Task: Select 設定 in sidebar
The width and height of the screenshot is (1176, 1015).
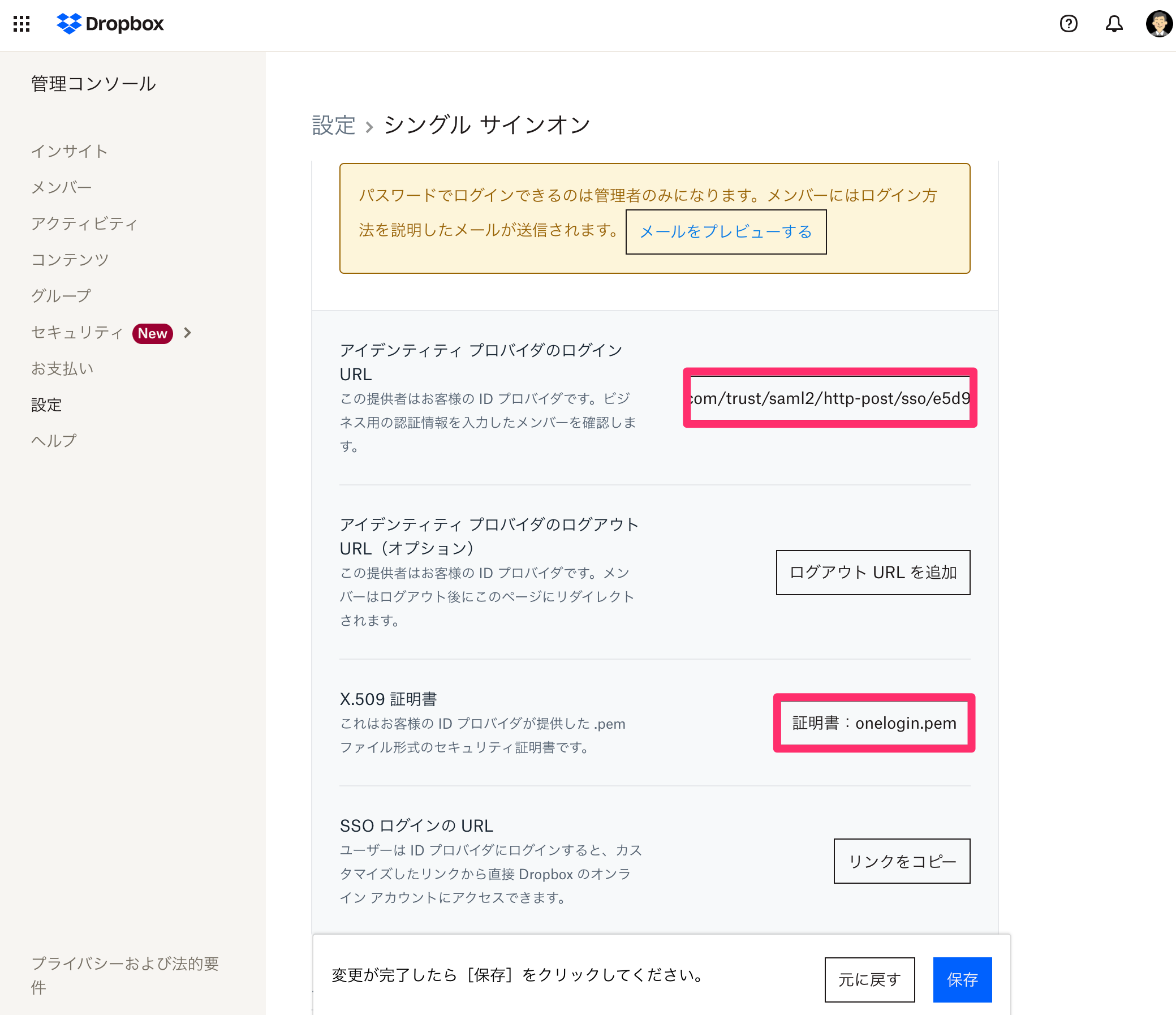Action: 46,405
